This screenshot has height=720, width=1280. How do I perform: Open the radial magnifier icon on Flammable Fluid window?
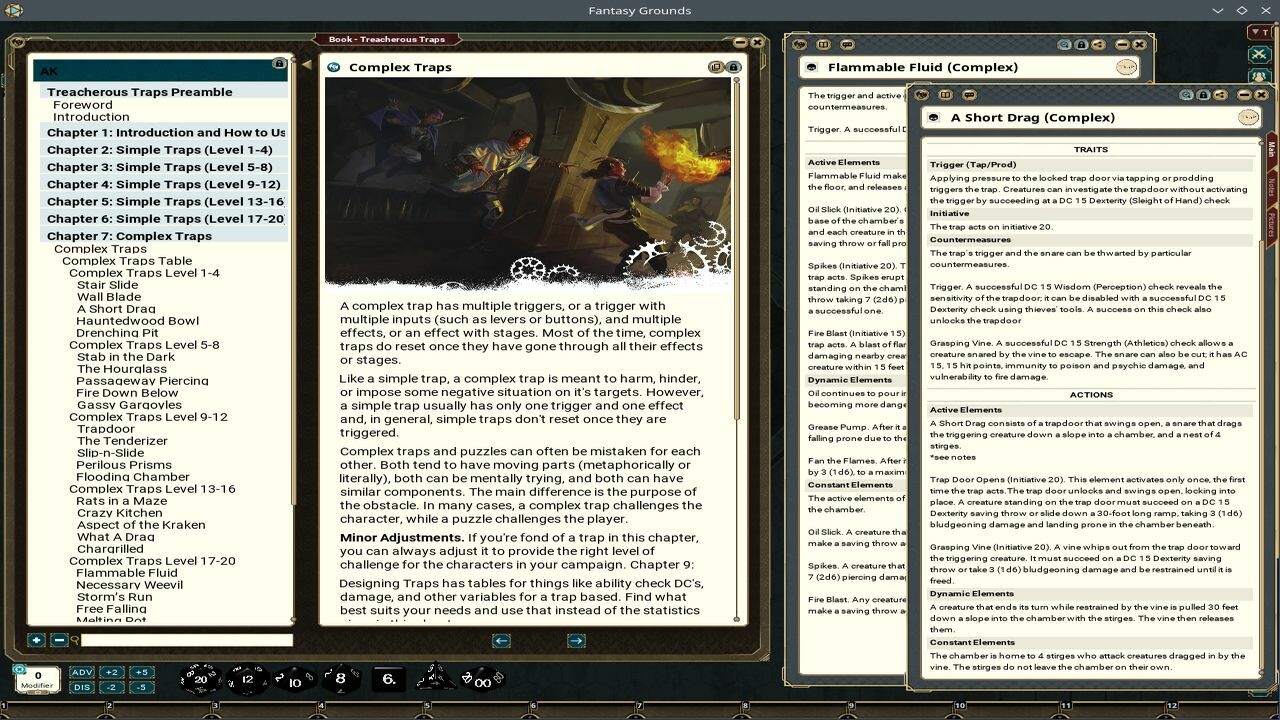1065,46
